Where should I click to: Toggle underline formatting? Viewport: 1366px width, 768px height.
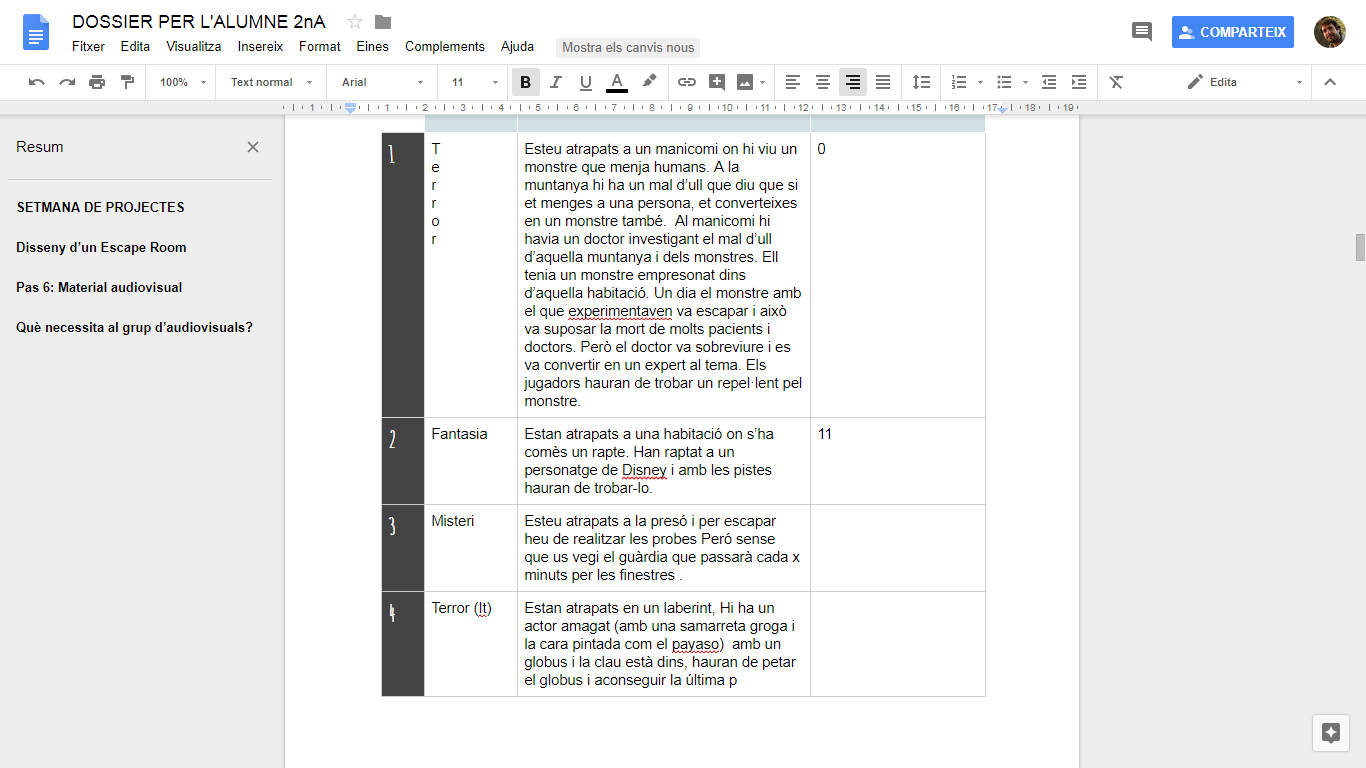pos(586,82)
